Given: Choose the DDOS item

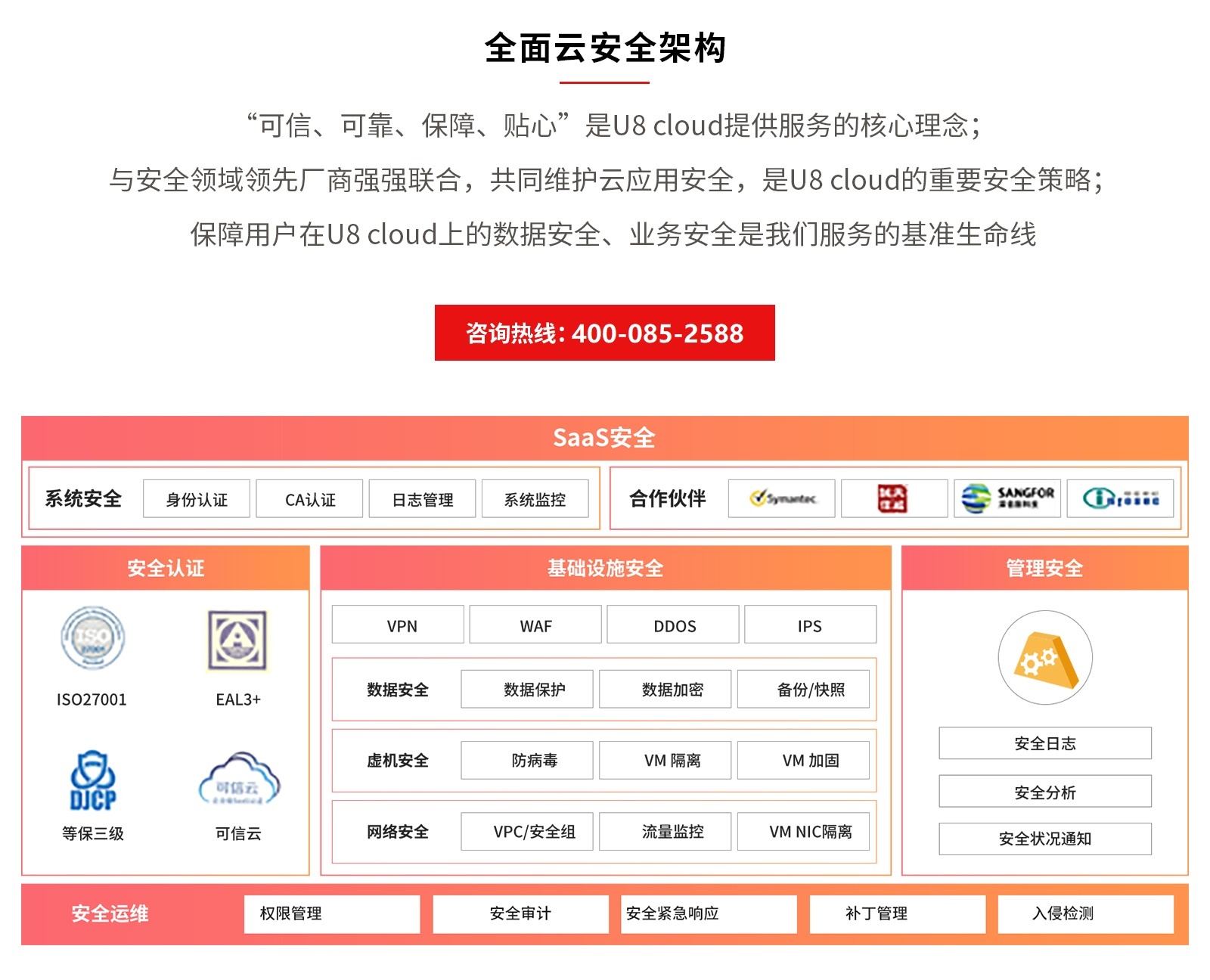Looking at the screenshot, I should click(673, 625).
